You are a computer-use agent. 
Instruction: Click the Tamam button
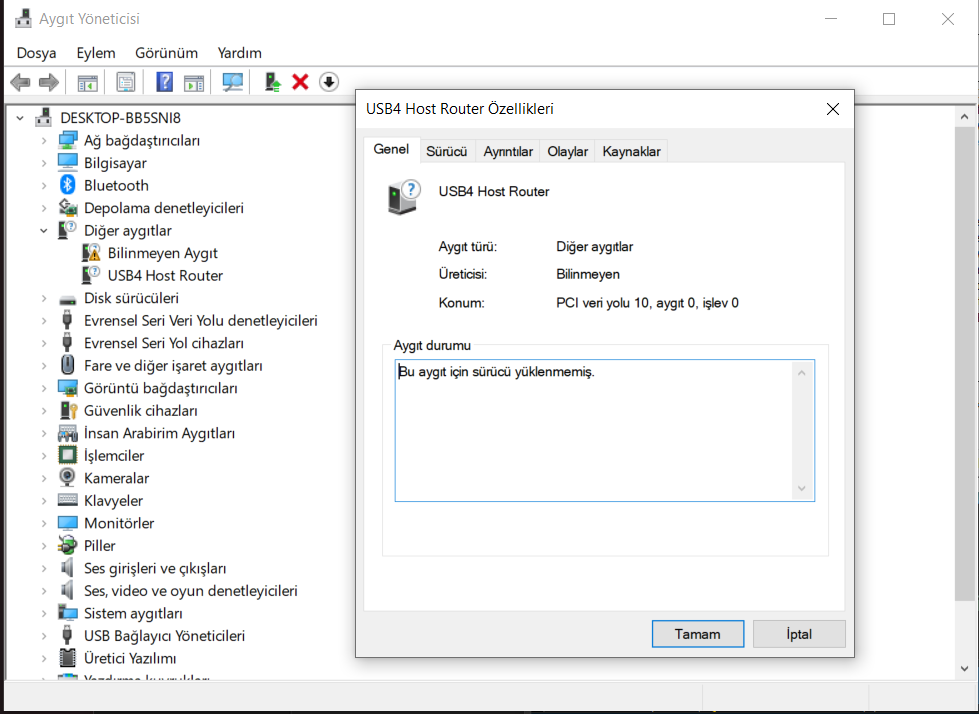697,634
